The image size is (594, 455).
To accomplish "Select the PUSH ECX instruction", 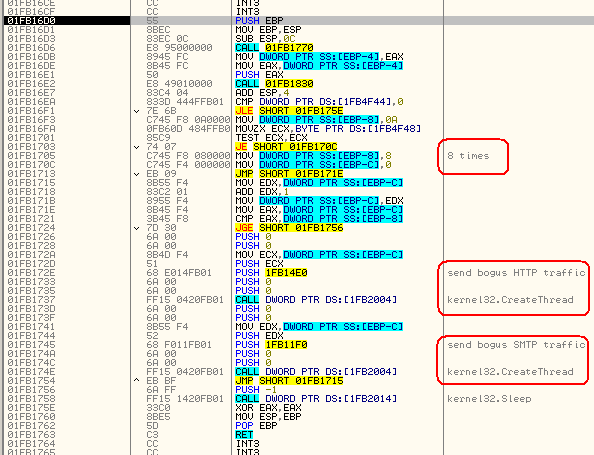I will 259,264.
